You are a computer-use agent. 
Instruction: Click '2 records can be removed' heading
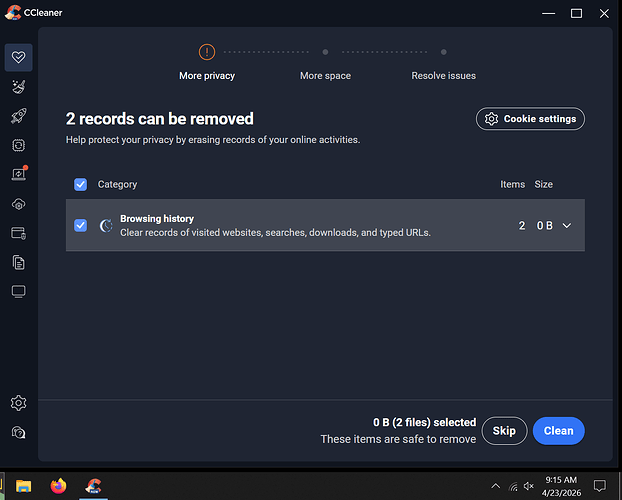tap(159, 119)
